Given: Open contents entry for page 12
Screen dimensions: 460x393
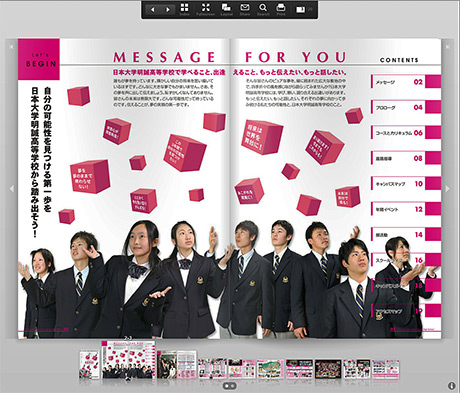Looking at the screenshot, I should (x=406, y=209).
